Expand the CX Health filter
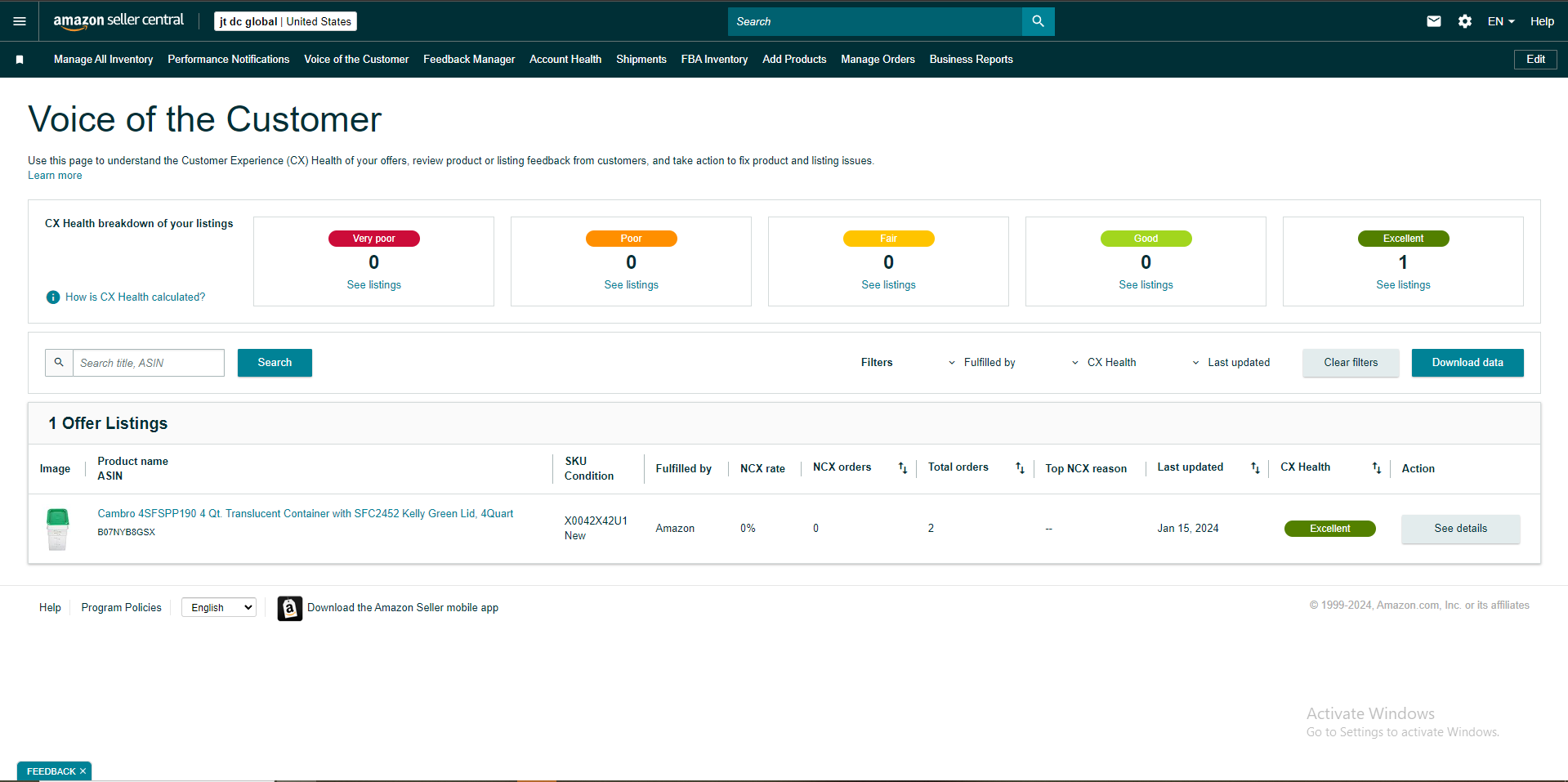This screenshot has height=782, width=1568. tap(1103, 363)
